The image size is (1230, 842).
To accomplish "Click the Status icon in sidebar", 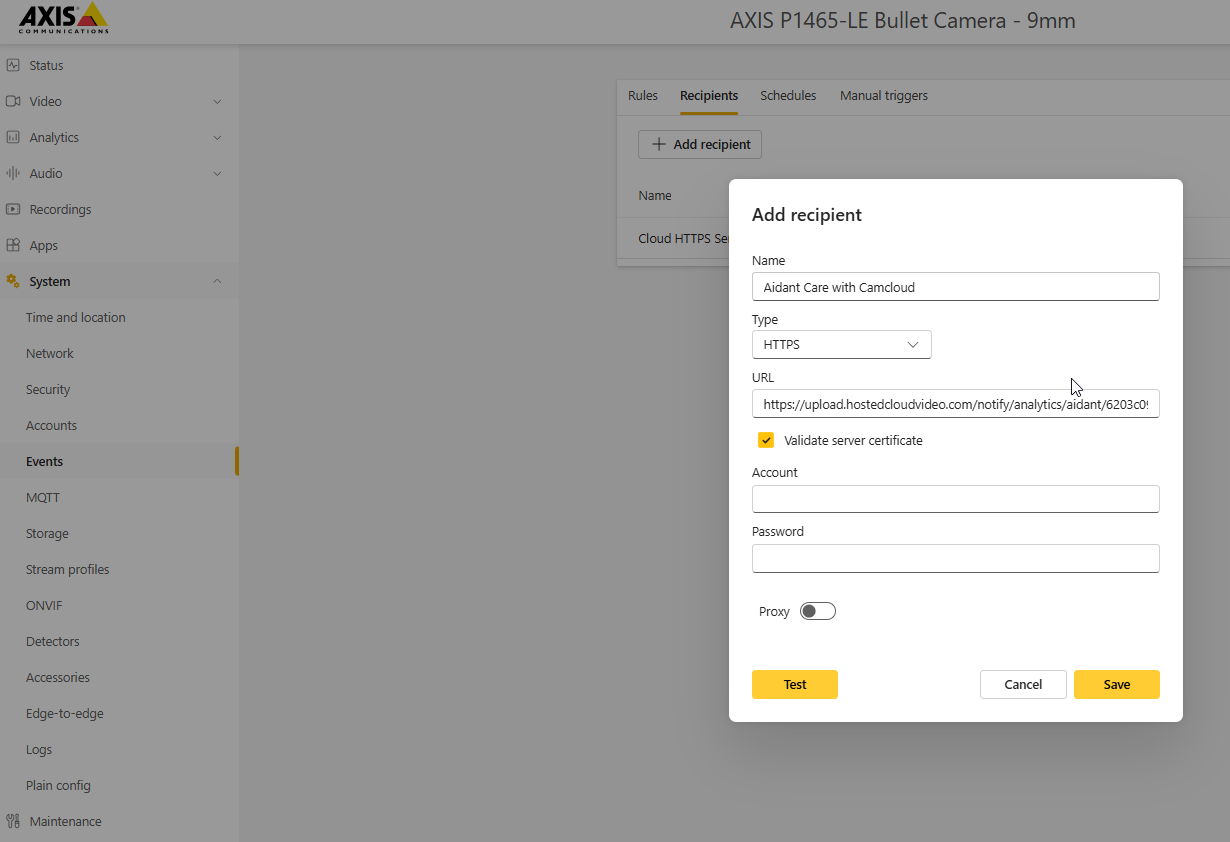I will coord(13,65).
